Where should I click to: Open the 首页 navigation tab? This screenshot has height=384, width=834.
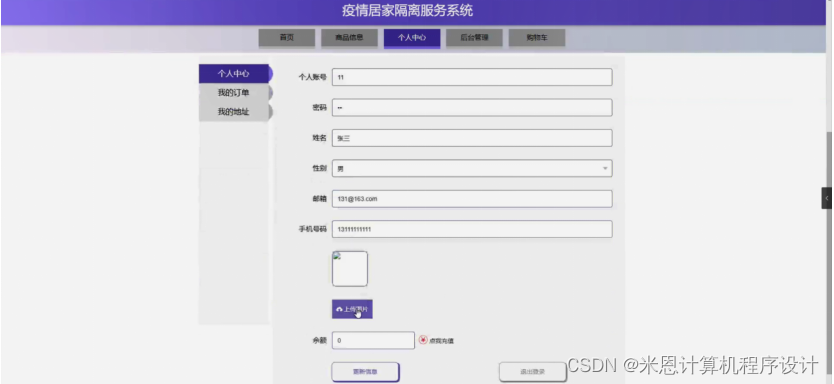(287, 38)
